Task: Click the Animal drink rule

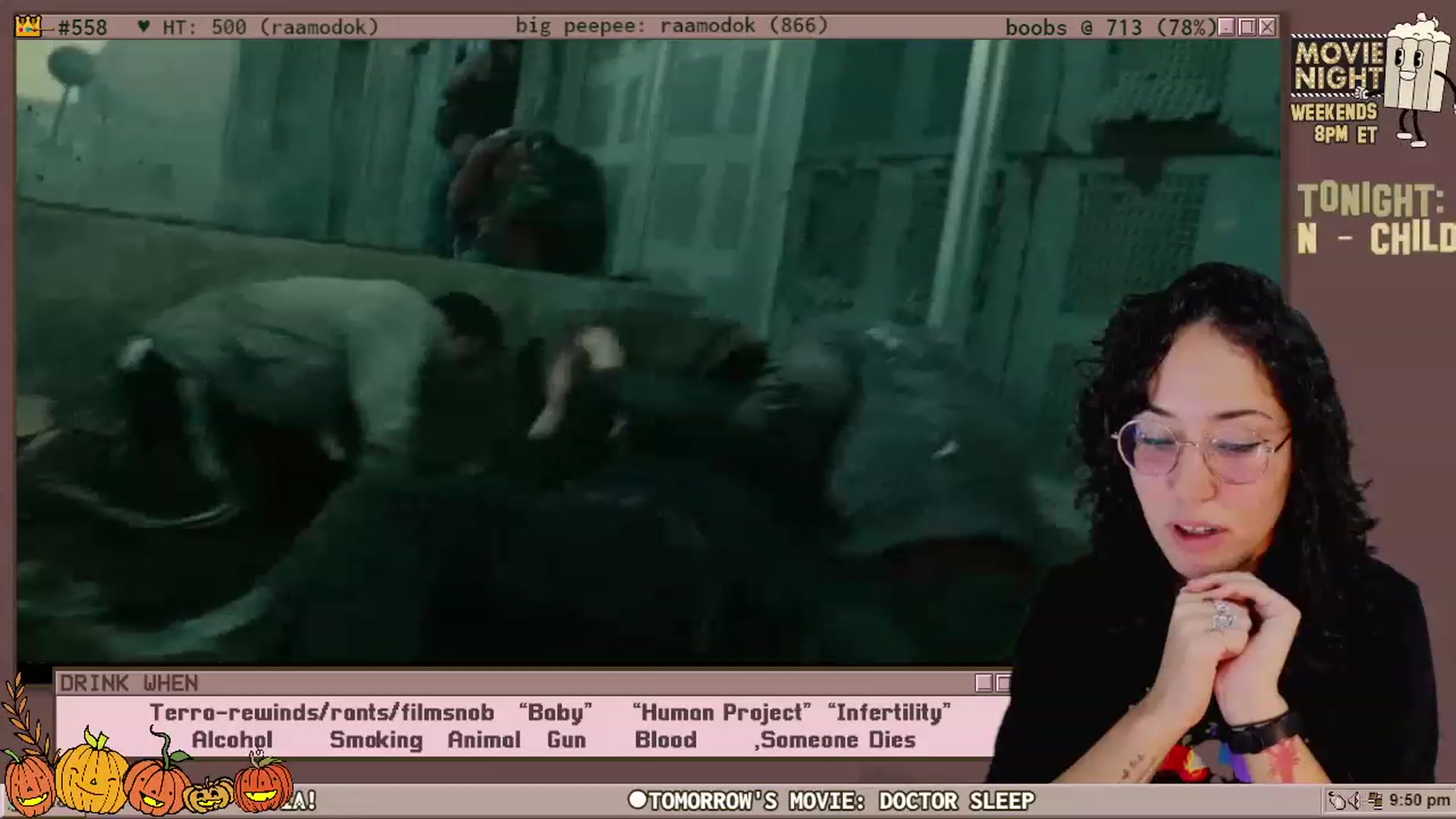Action: pos(484,739)
